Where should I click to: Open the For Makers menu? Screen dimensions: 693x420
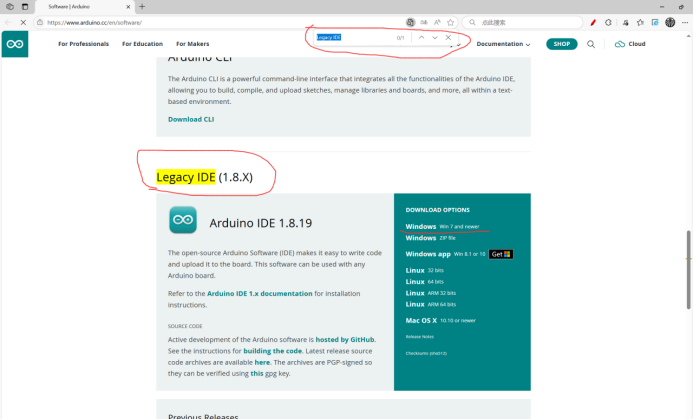coord(193,44)
